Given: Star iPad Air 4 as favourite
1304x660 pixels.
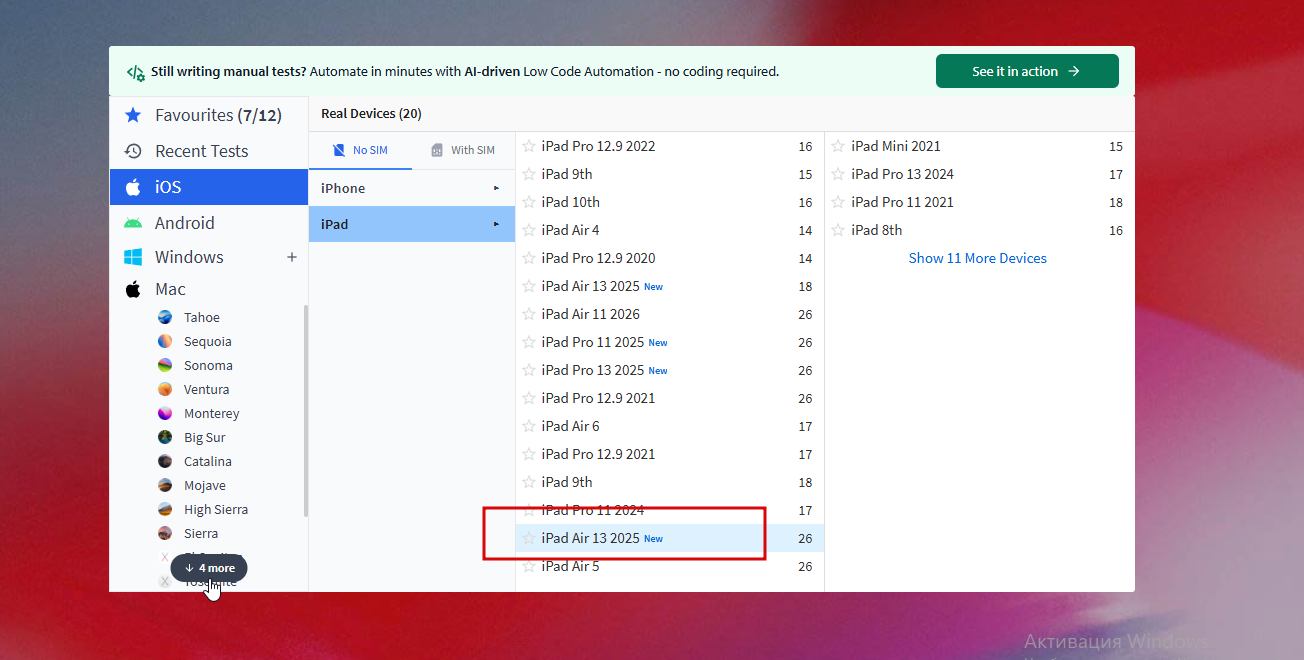Looking at the screenshot, I should click(529, 230).
